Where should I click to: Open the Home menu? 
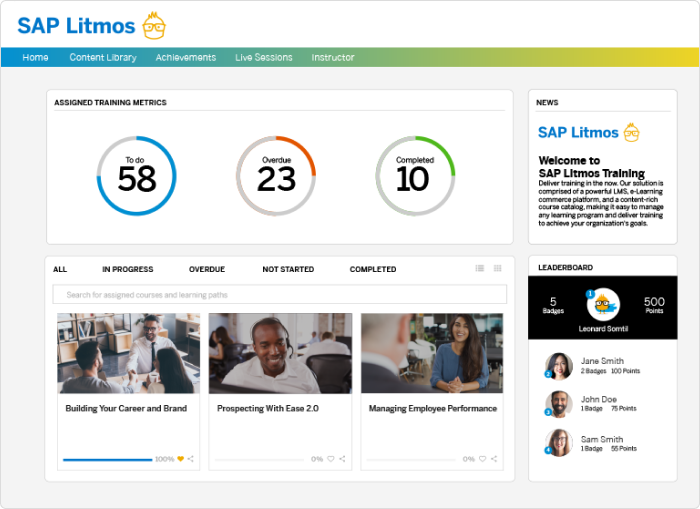pos(35,57)
